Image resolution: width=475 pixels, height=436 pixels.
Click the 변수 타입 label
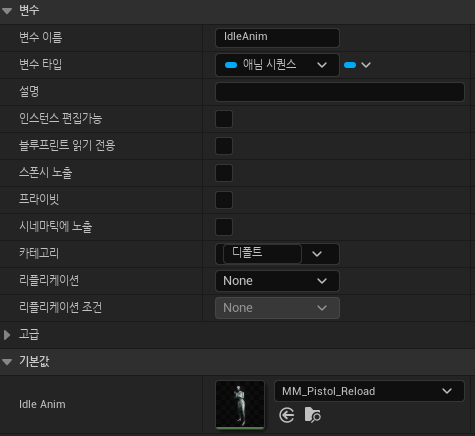tap(41, 64)
